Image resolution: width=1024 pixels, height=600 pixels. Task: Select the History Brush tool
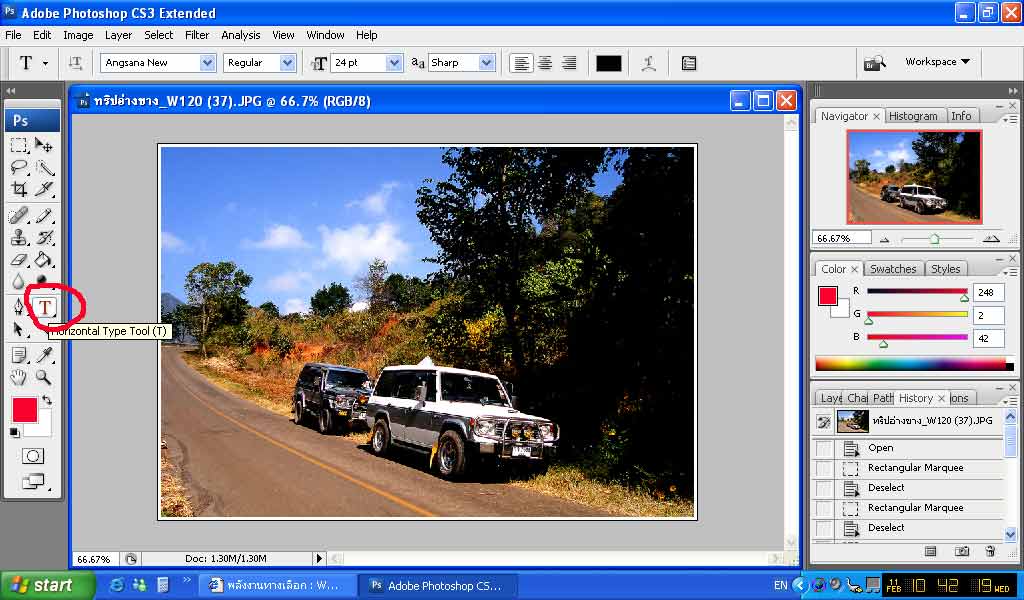point(44,237)
